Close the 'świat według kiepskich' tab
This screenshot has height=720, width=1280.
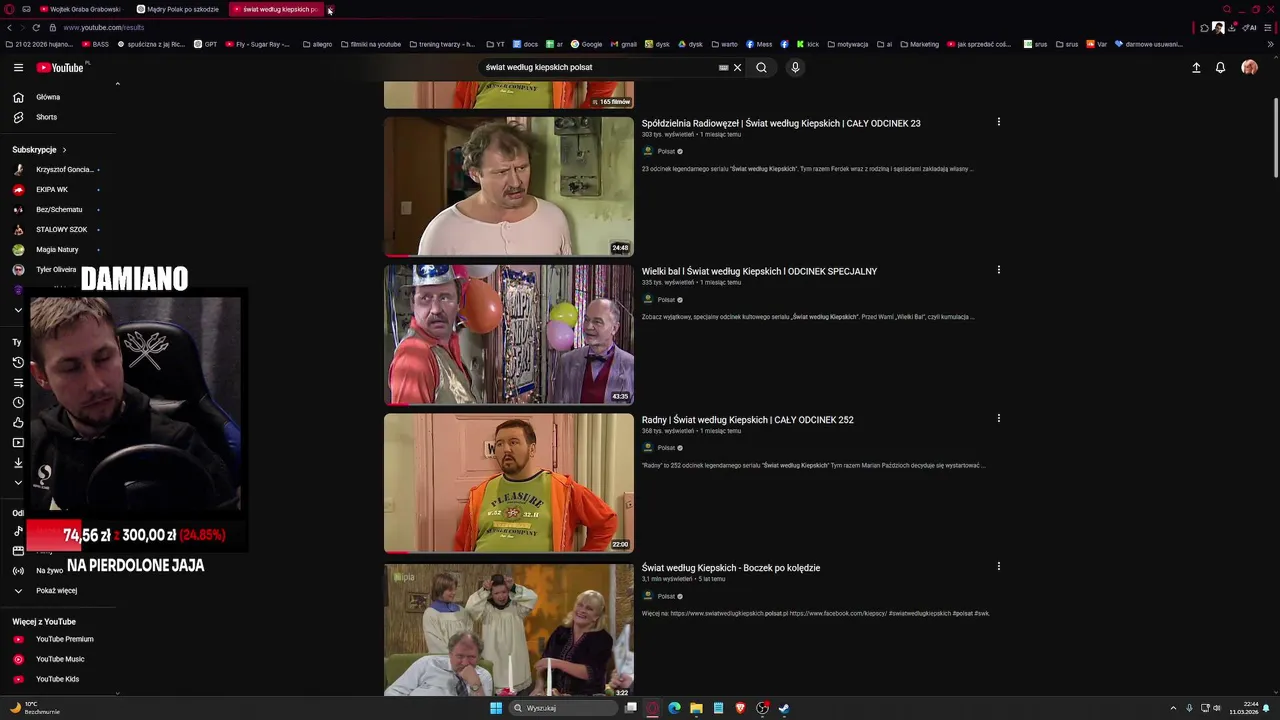(330, 10)
